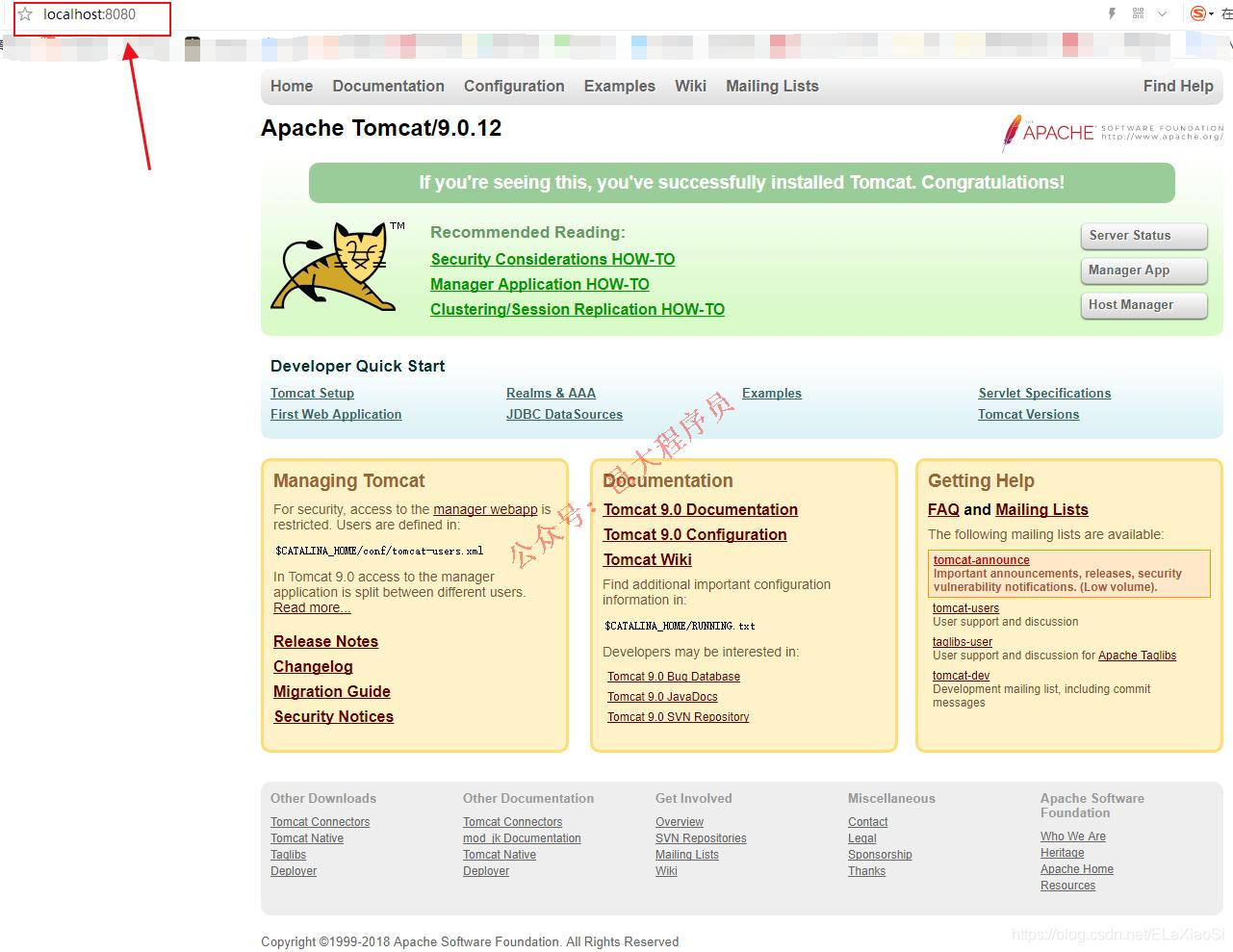Screen dimensions: 1233x952
Task: Open the Tomcat Wiki link
Action: 648,559
